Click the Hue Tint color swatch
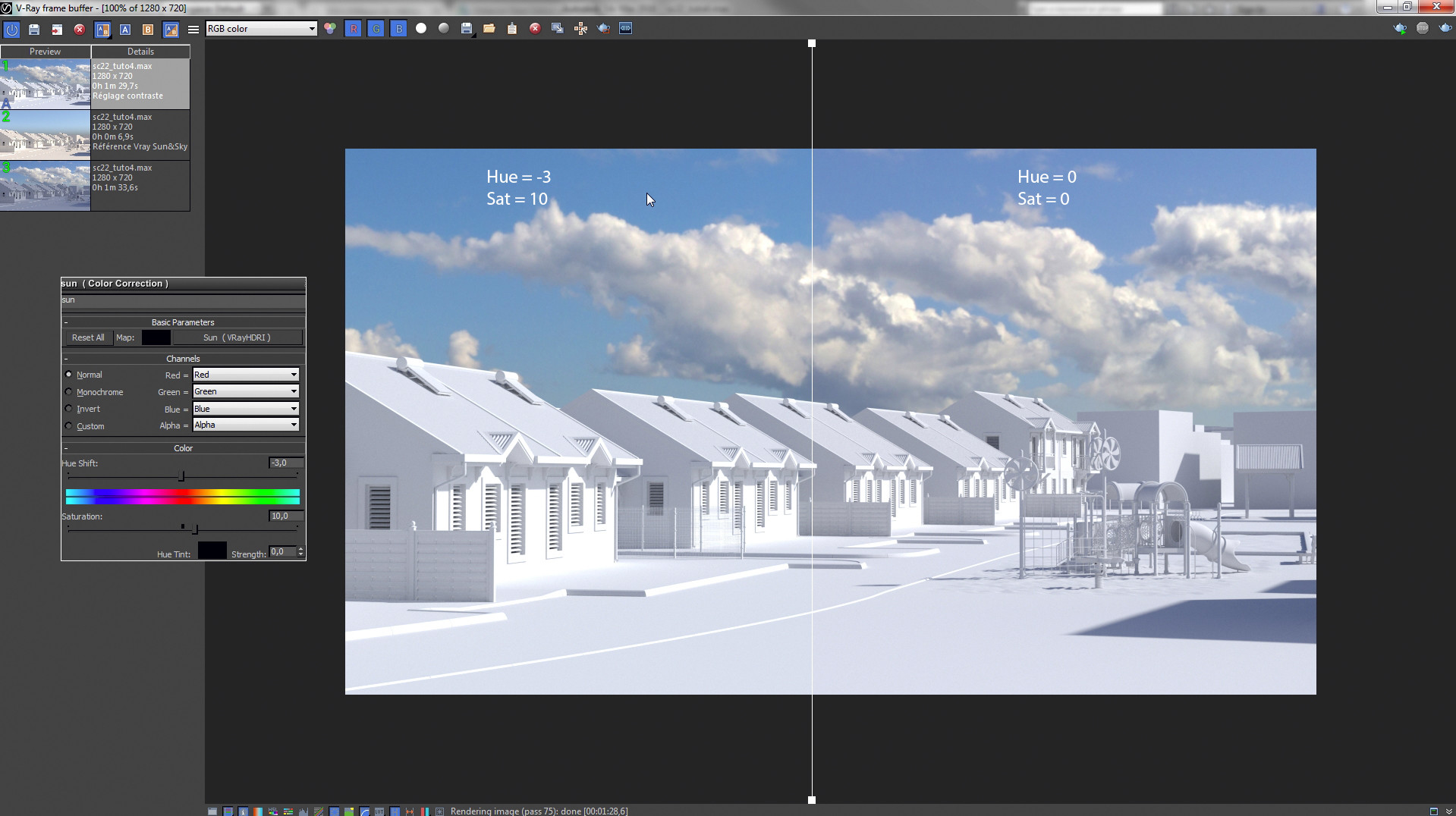1456x816 pixels. tap(212, 551)
